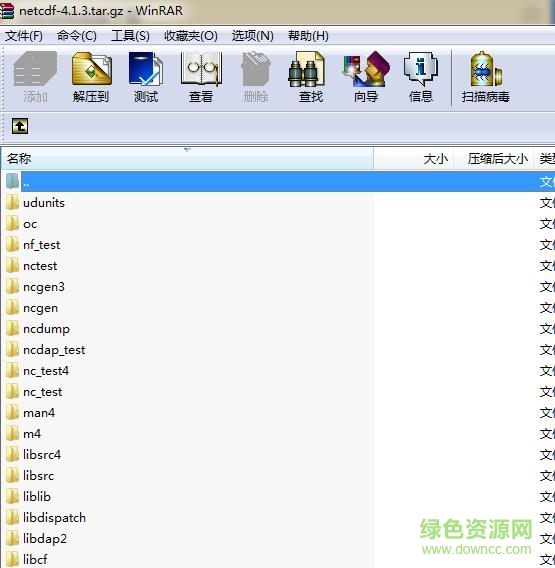Image resolution: width=555 pixels, height=568 pixels.
Task: Select the nf_test folder icon
Action: click(x=12, y=245)
